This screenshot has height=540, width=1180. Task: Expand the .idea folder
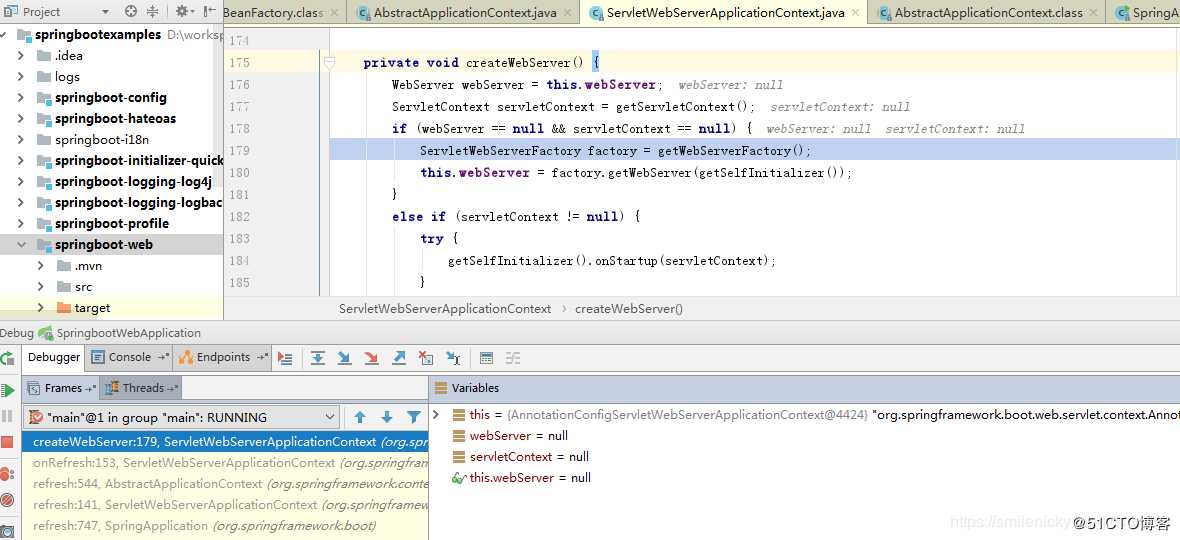[21, 56]
